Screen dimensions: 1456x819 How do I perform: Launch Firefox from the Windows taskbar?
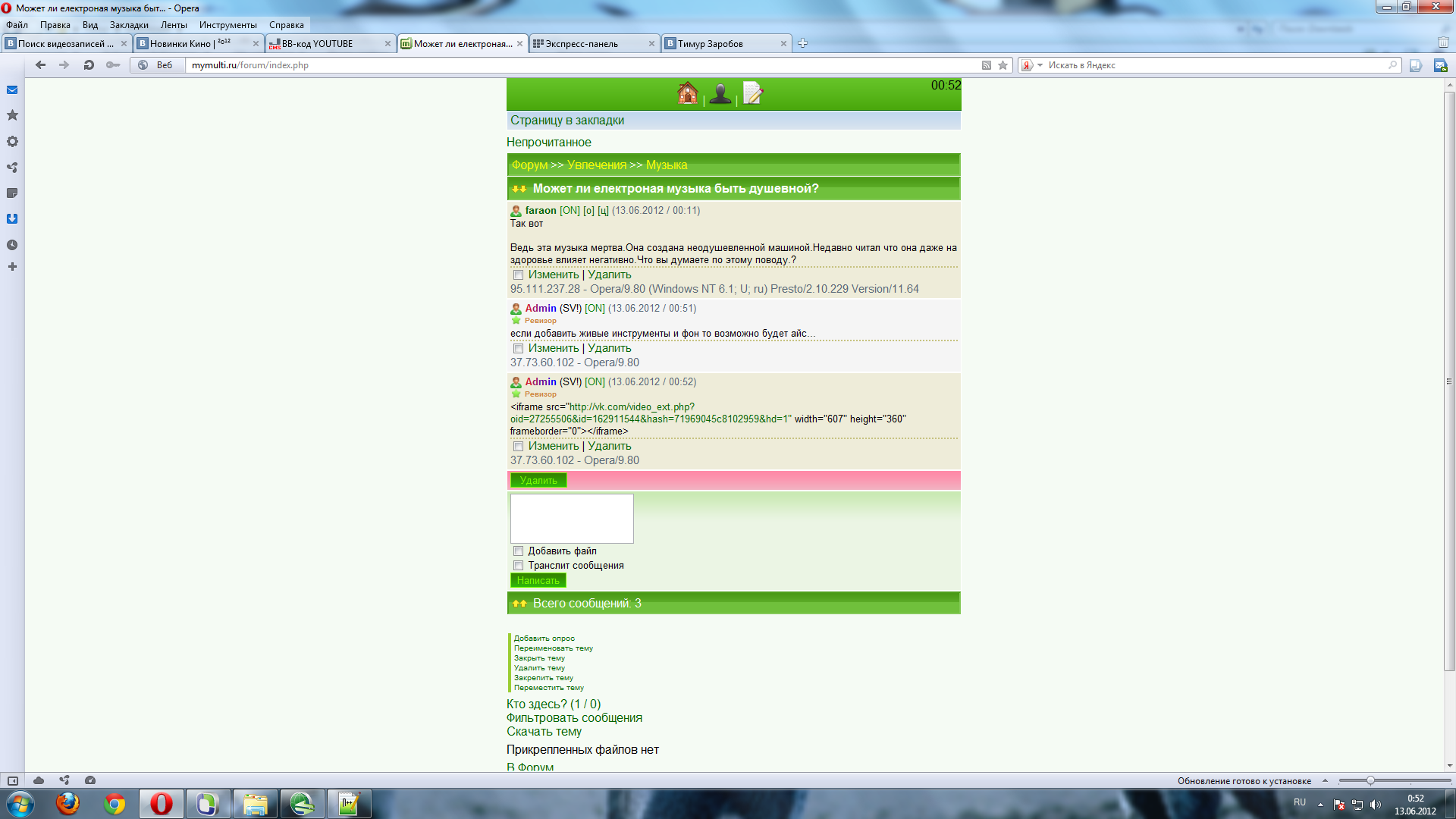(x=67, y=804)
